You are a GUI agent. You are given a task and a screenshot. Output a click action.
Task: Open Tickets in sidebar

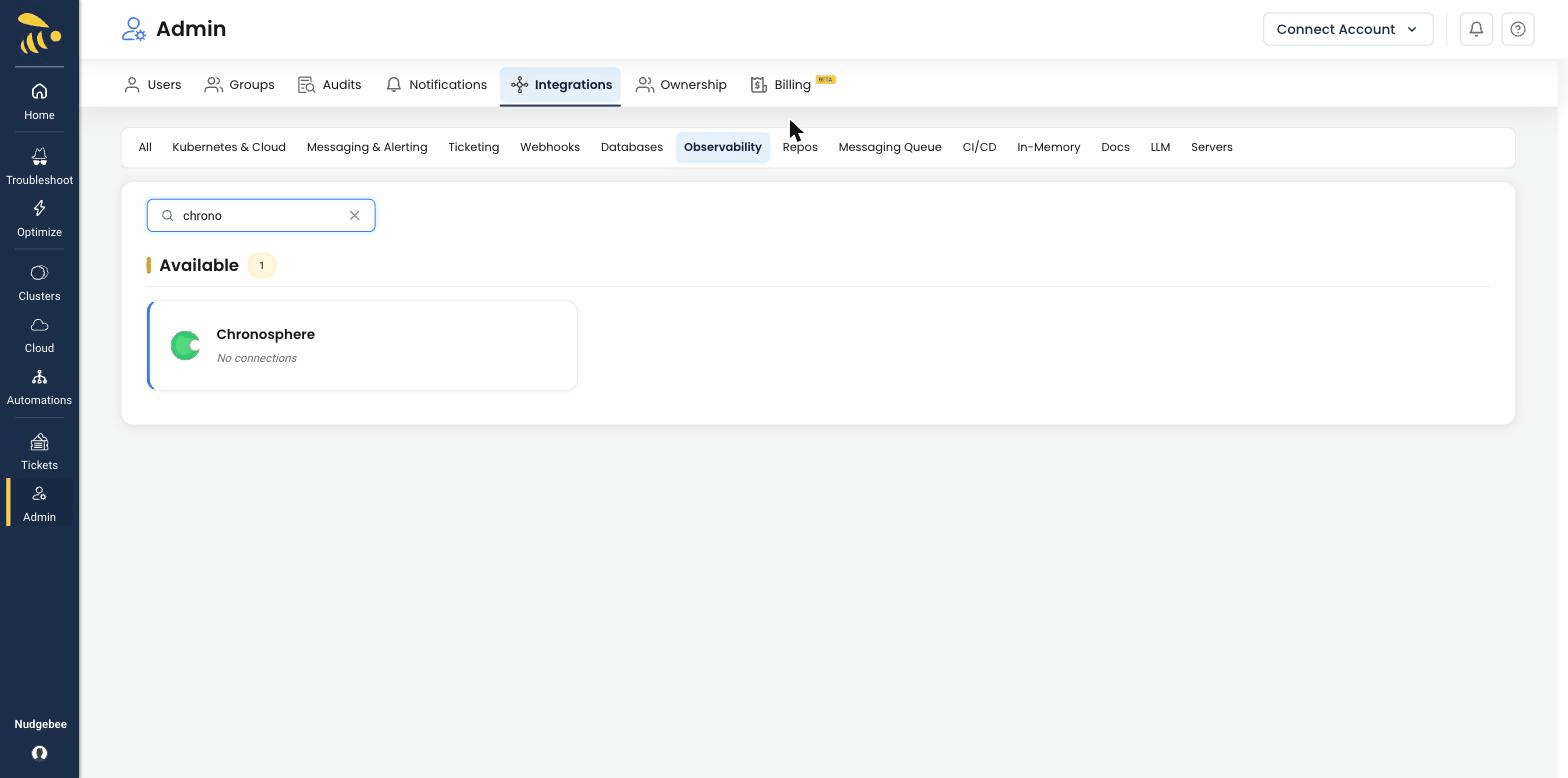[39, 452]
